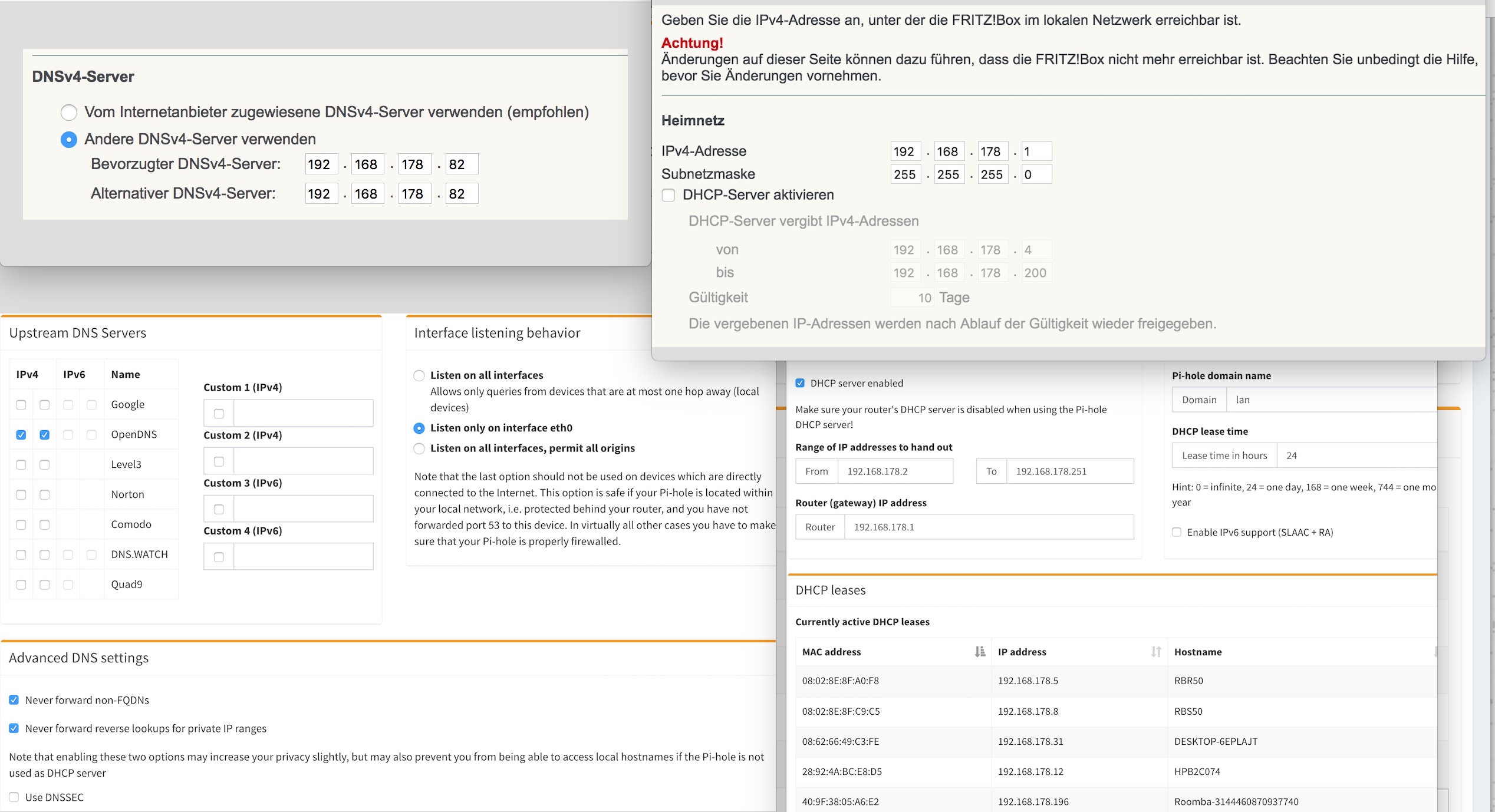Select 'Listen on all interfaces, permit all origins'
Viewport: 1495px width, 812px height.
419,448
